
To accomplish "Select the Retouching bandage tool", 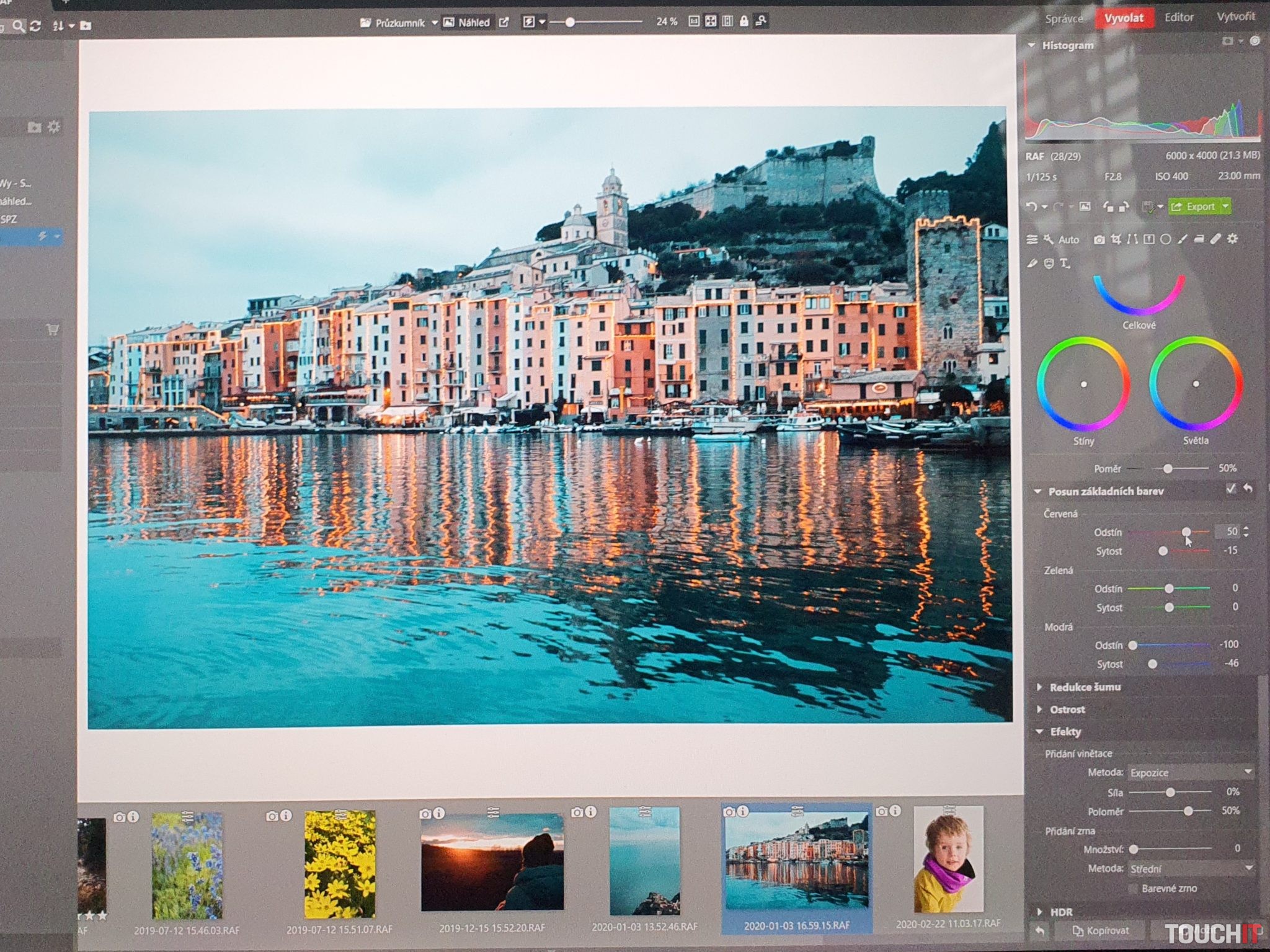I will (1215, 239).
